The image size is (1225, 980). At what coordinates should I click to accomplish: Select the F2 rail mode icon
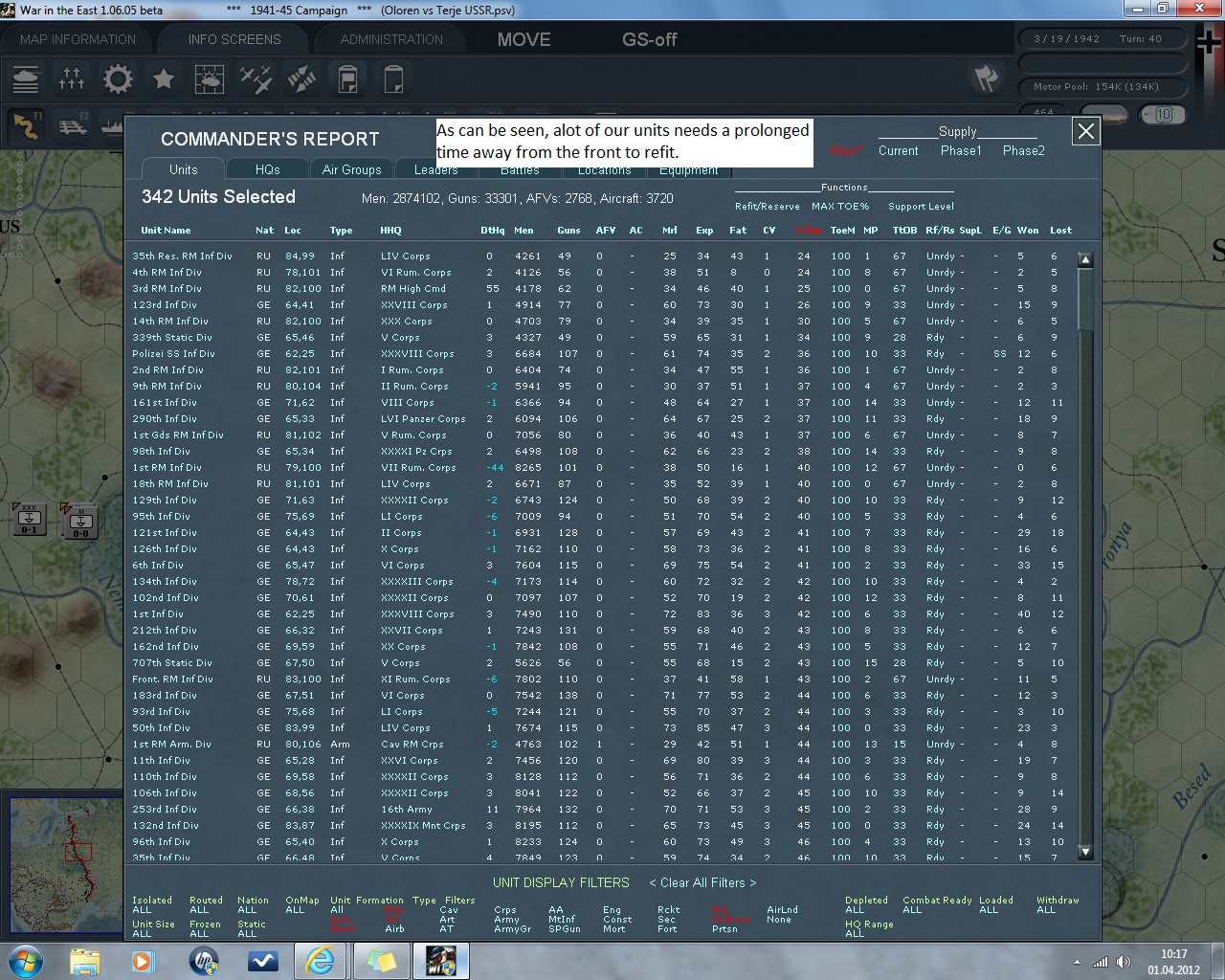pos(72,125)
